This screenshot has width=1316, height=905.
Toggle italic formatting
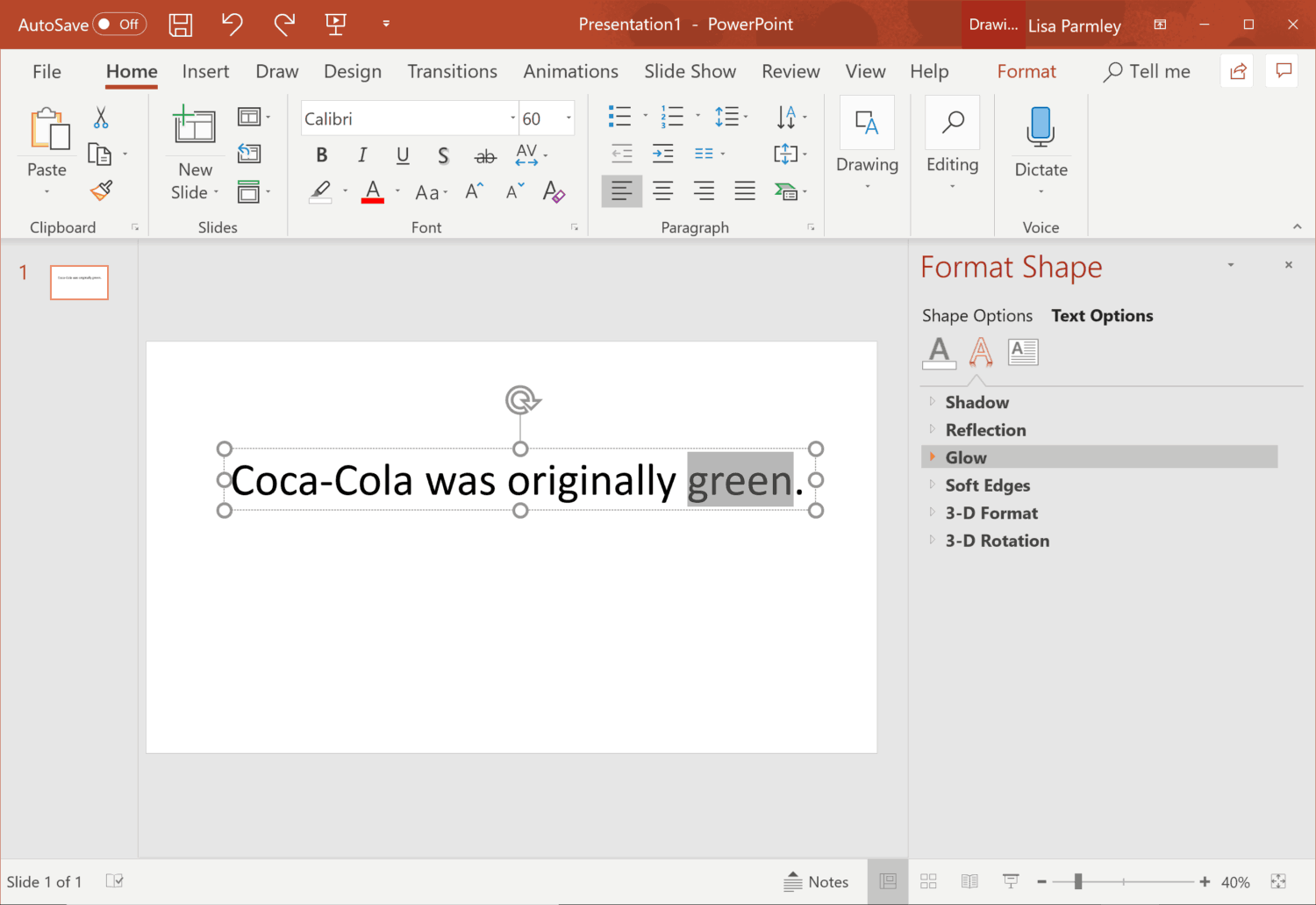362,155
